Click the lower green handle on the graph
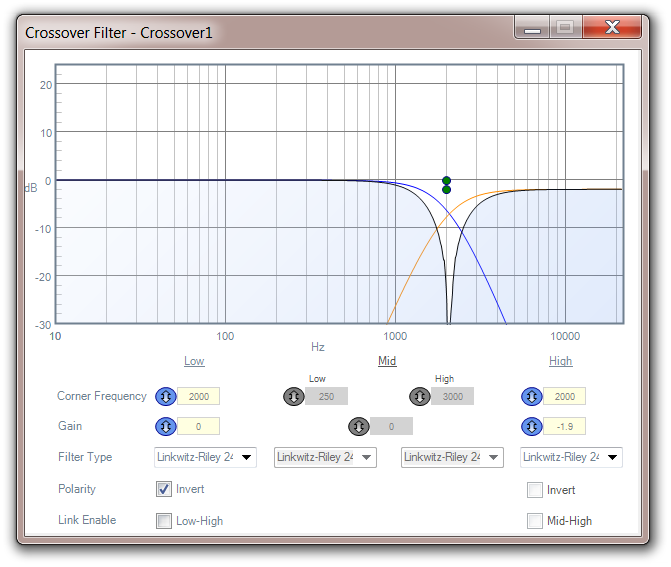 click(x=446, y=190)
